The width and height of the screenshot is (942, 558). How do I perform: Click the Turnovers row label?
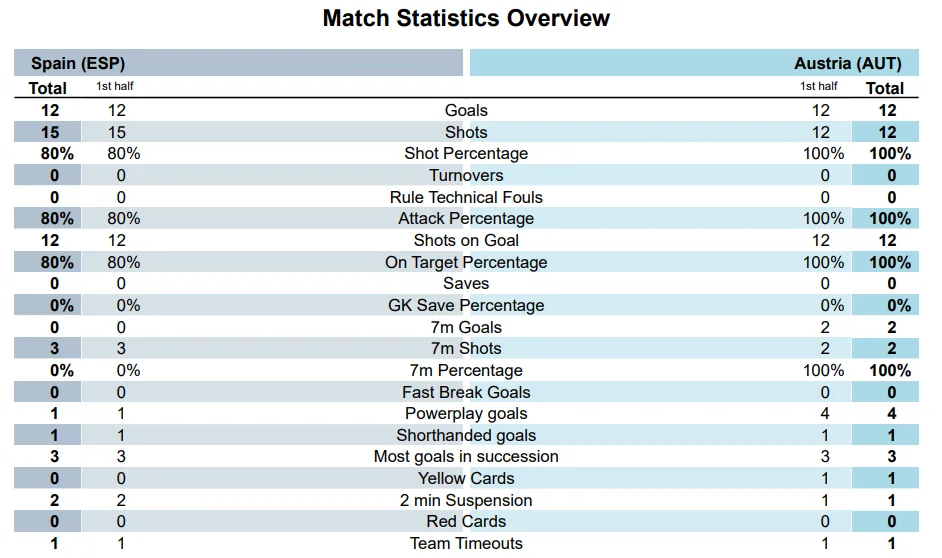pos(466,175)
